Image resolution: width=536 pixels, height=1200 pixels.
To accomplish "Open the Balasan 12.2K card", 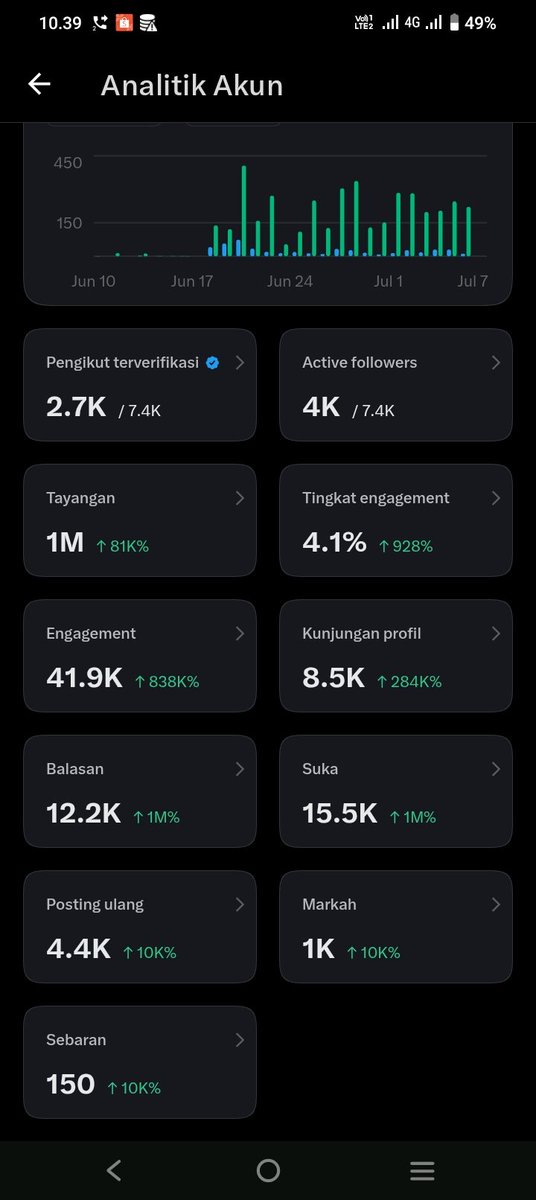I will tap(140, 791).
